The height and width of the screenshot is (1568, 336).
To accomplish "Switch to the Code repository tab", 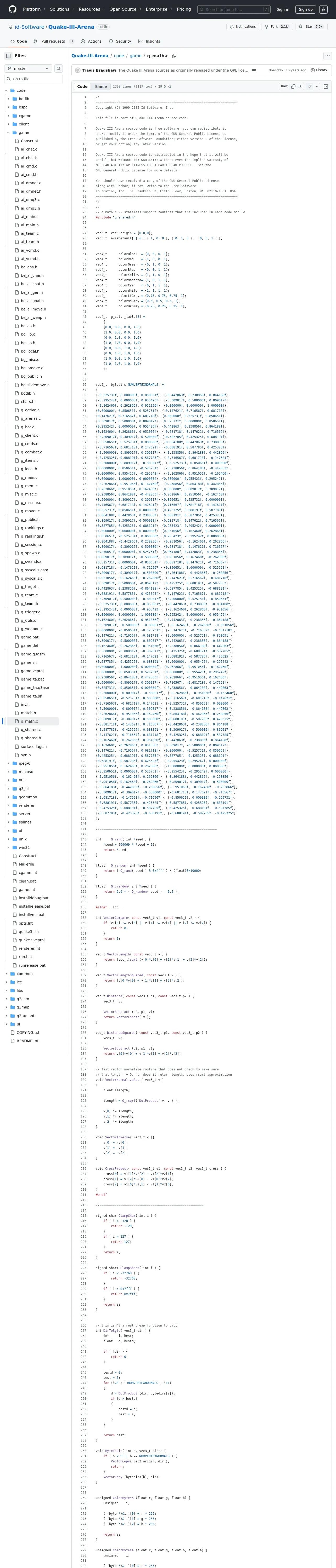I will 18,41.
